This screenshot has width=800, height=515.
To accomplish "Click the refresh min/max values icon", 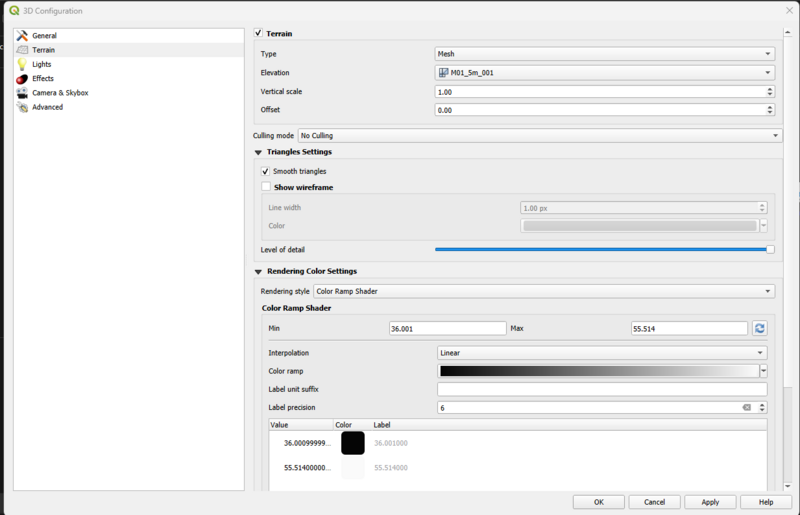I will point(760,328).
